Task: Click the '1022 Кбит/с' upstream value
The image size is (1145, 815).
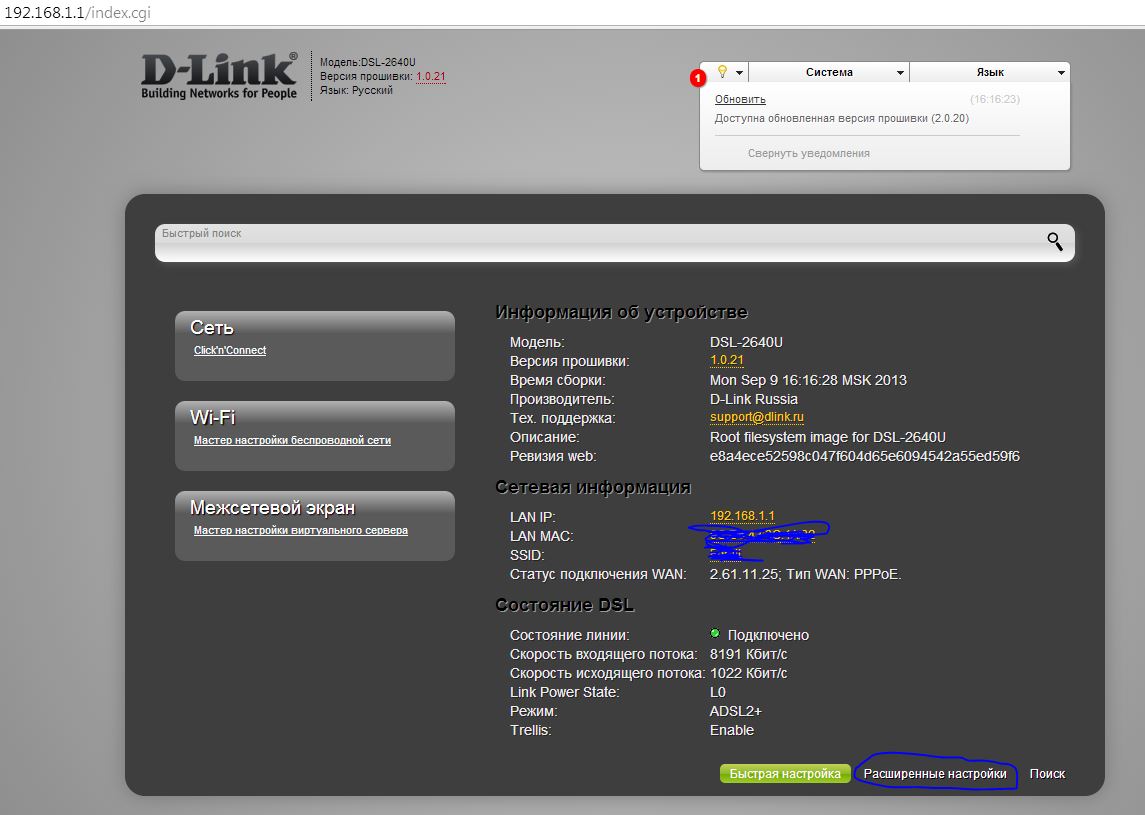Action: click(x=748, y=673)
